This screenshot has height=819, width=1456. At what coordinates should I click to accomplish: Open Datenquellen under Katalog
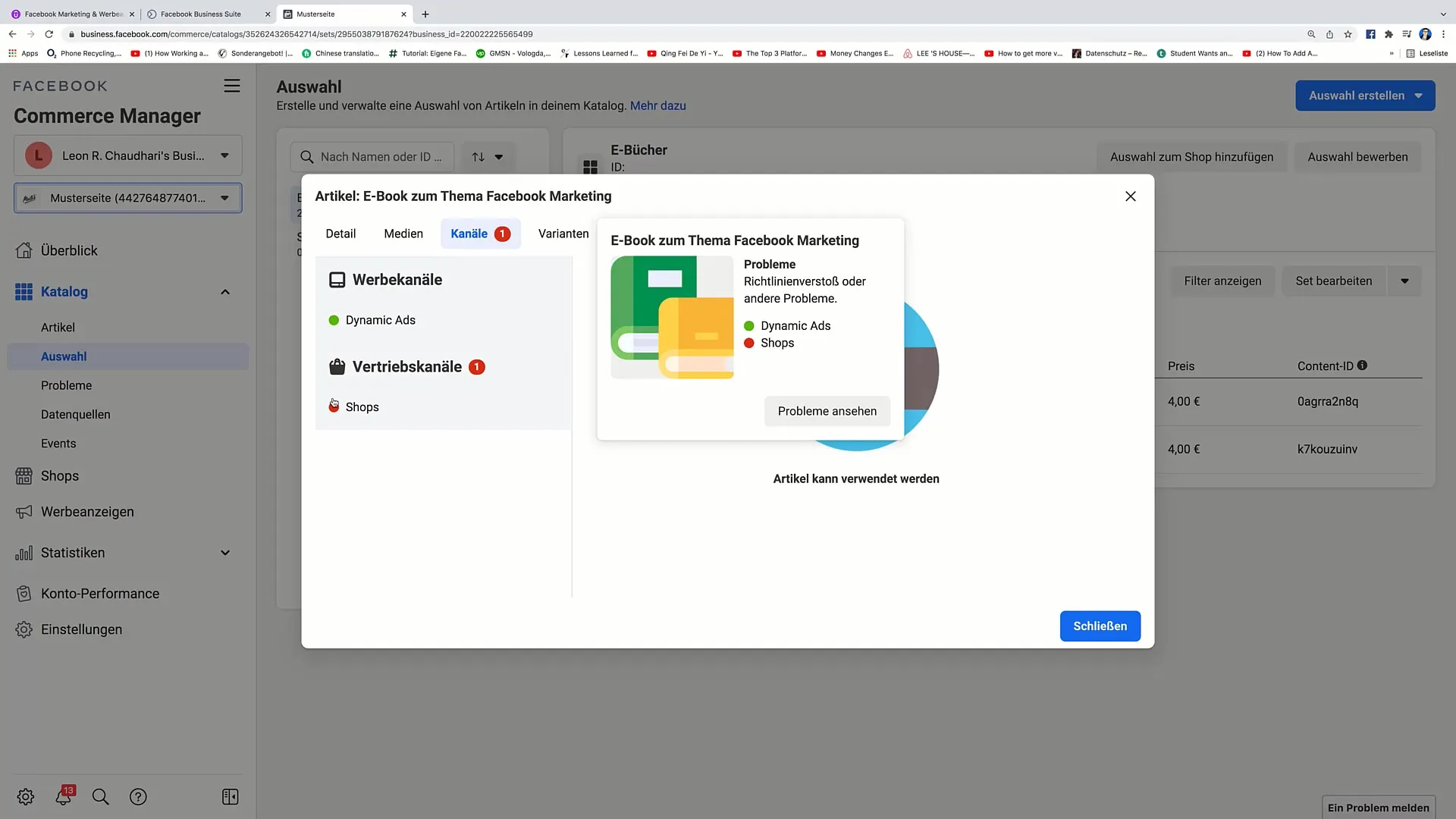coord(76,415)
